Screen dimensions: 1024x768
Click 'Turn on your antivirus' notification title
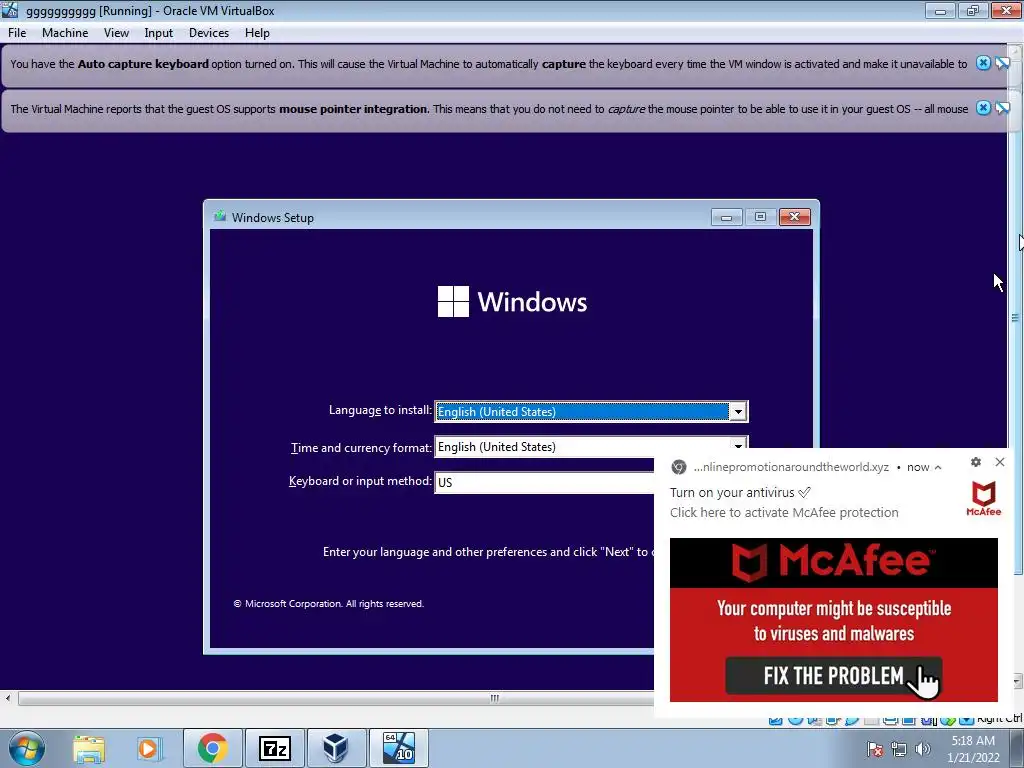[x=739, y=492]
